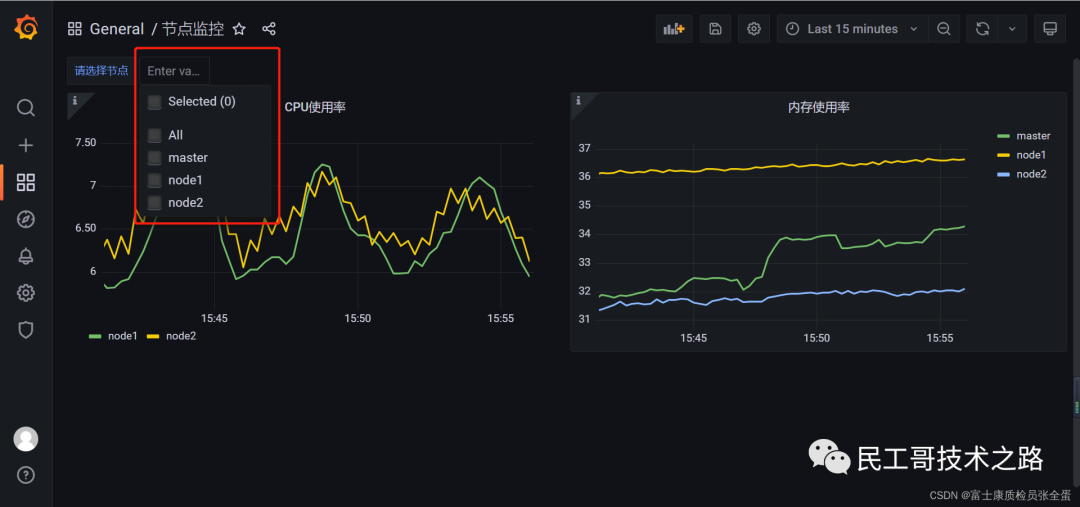1080x507 pixels.
Task: Open the Explore compass icon
Action: tap(25, 219)
